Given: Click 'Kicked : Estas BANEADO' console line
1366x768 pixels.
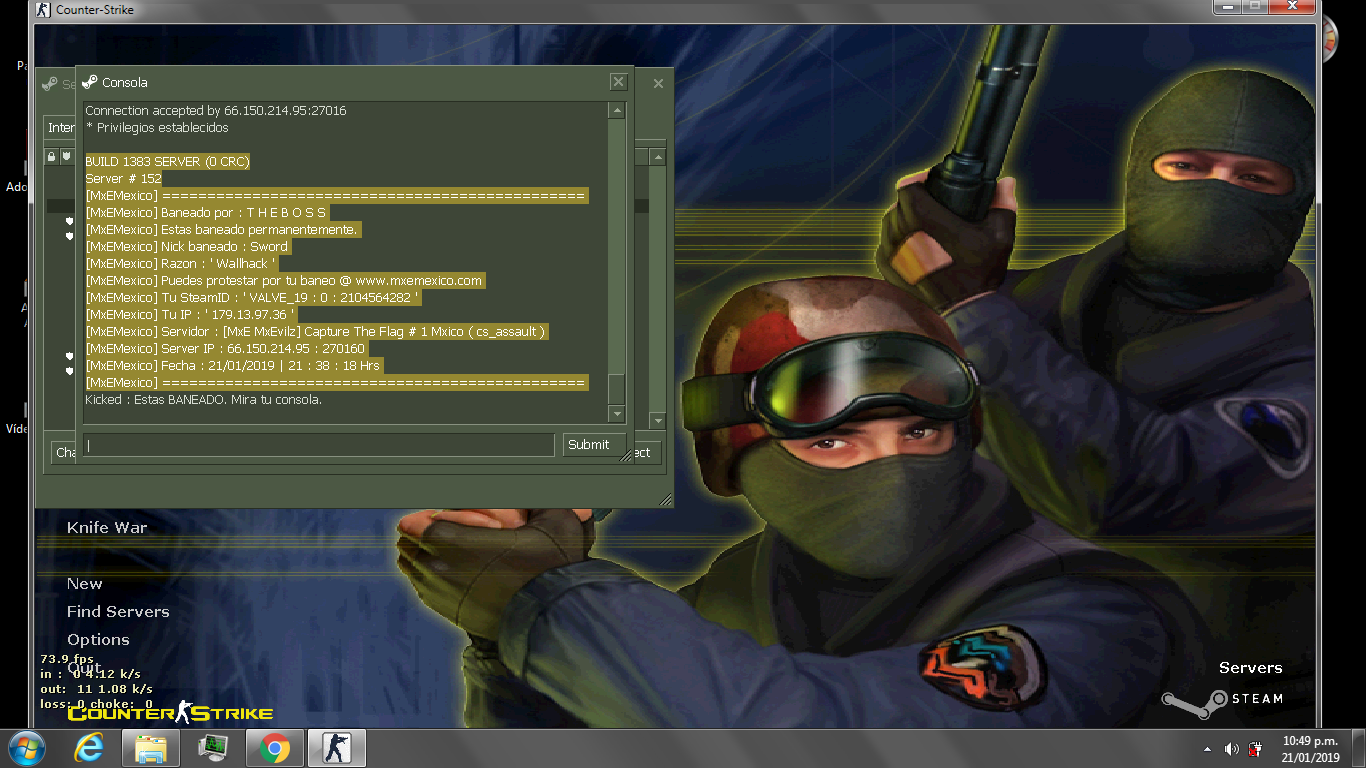Looking at the screenshot, I should pyautogui.click(x=203, y=400).
